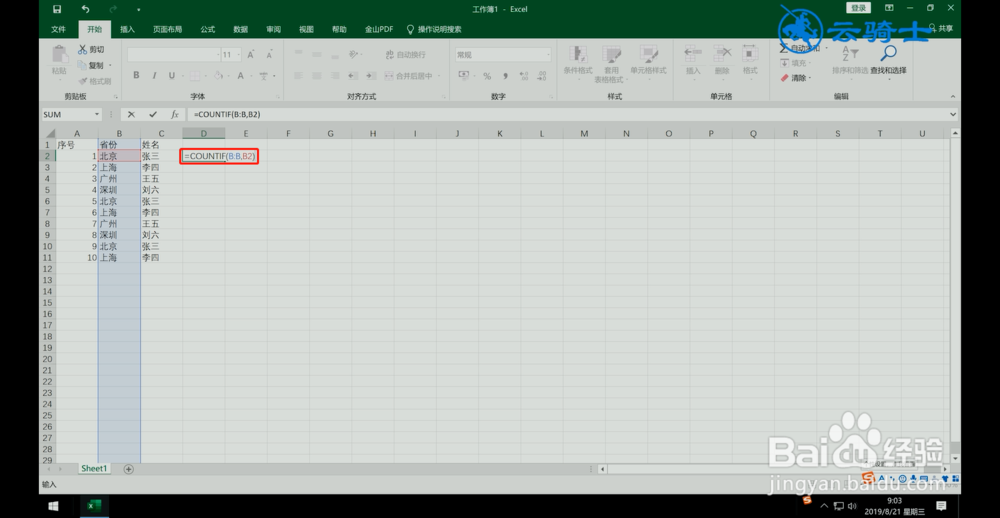Click the text orientation icon
The image size is (1000, 518).
click(354, 55)
